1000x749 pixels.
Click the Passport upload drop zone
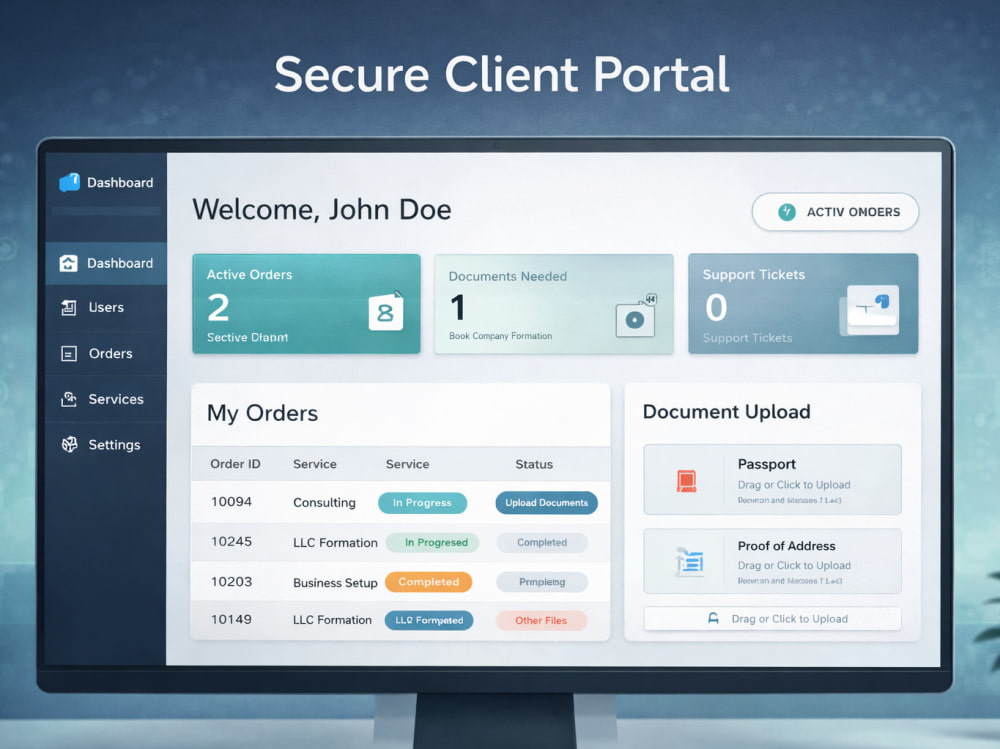(x=773, y=480)
